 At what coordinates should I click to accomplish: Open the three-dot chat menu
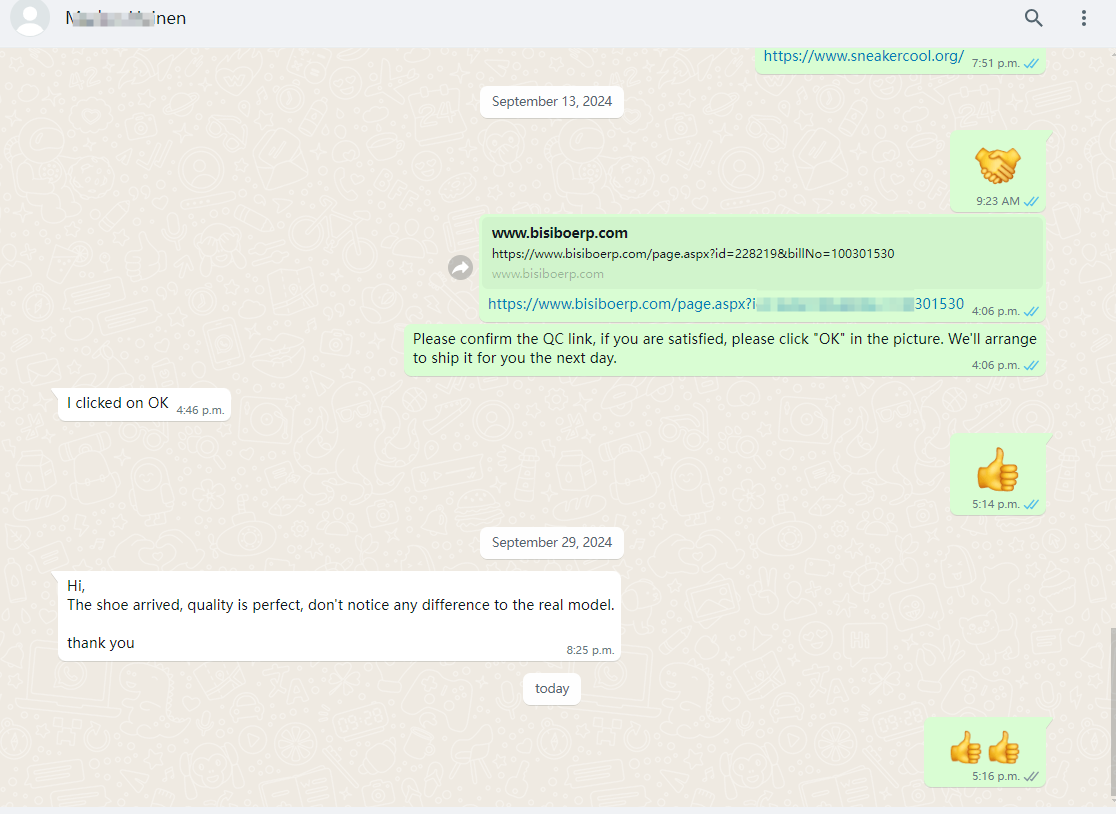coord(1084,18)
